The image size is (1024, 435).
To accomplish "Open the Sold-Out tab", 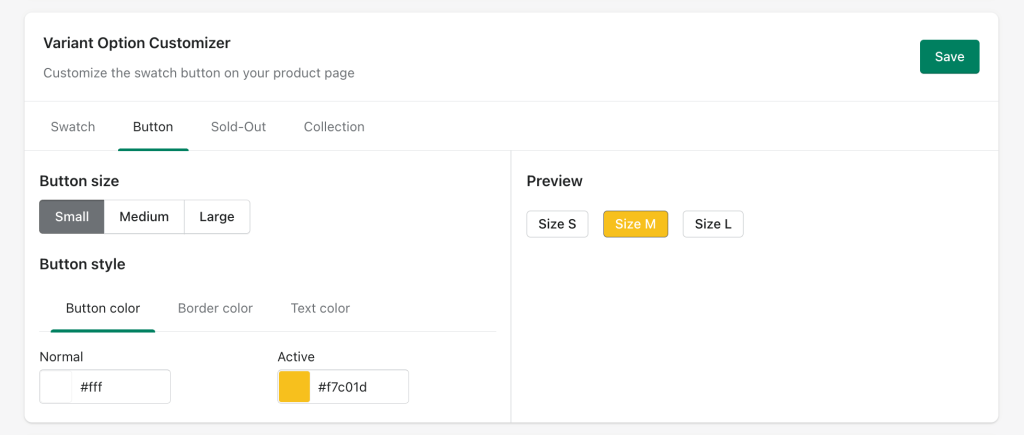I will (x=238, y=127).
